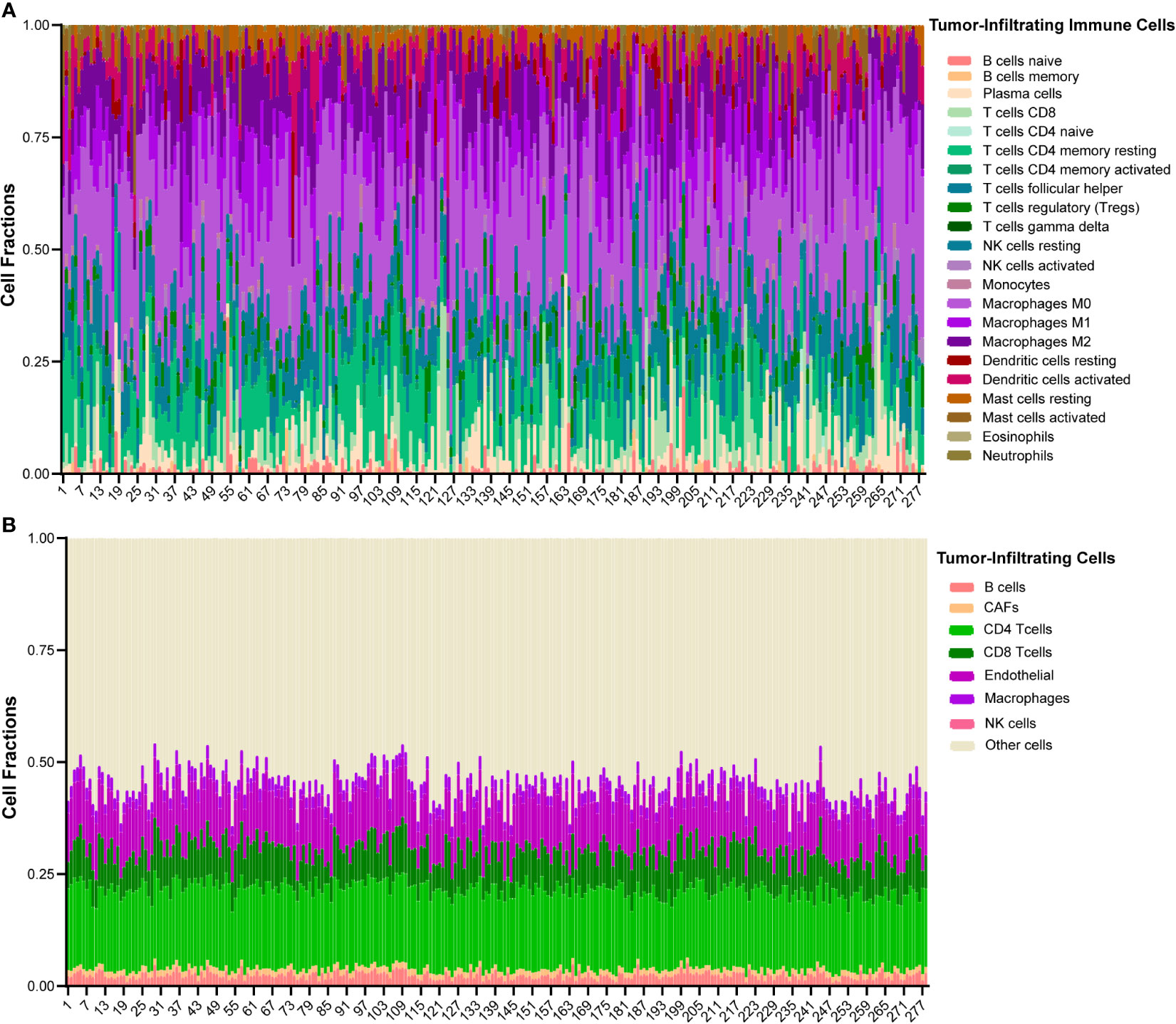Click the CD4 Tcells green band in panel B

pos(497,926)
